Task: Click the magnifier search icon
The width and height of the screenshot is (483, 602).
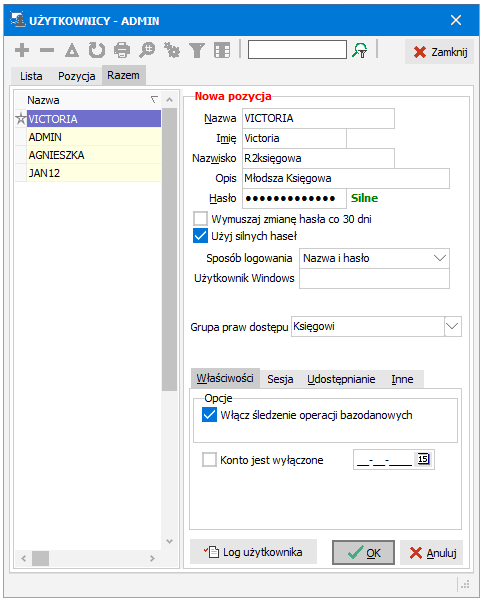Action: 147,50
